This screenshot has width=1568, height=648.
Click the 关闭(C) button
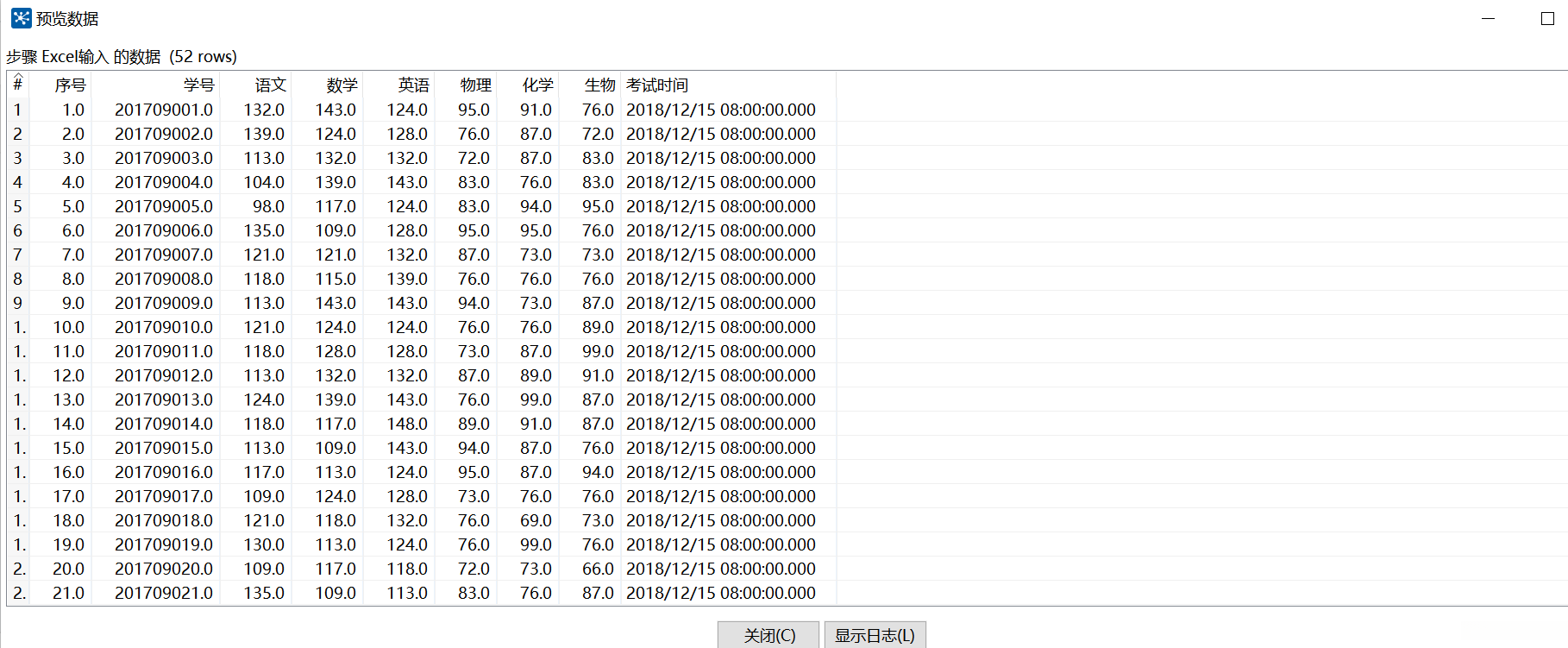point(768,635)
